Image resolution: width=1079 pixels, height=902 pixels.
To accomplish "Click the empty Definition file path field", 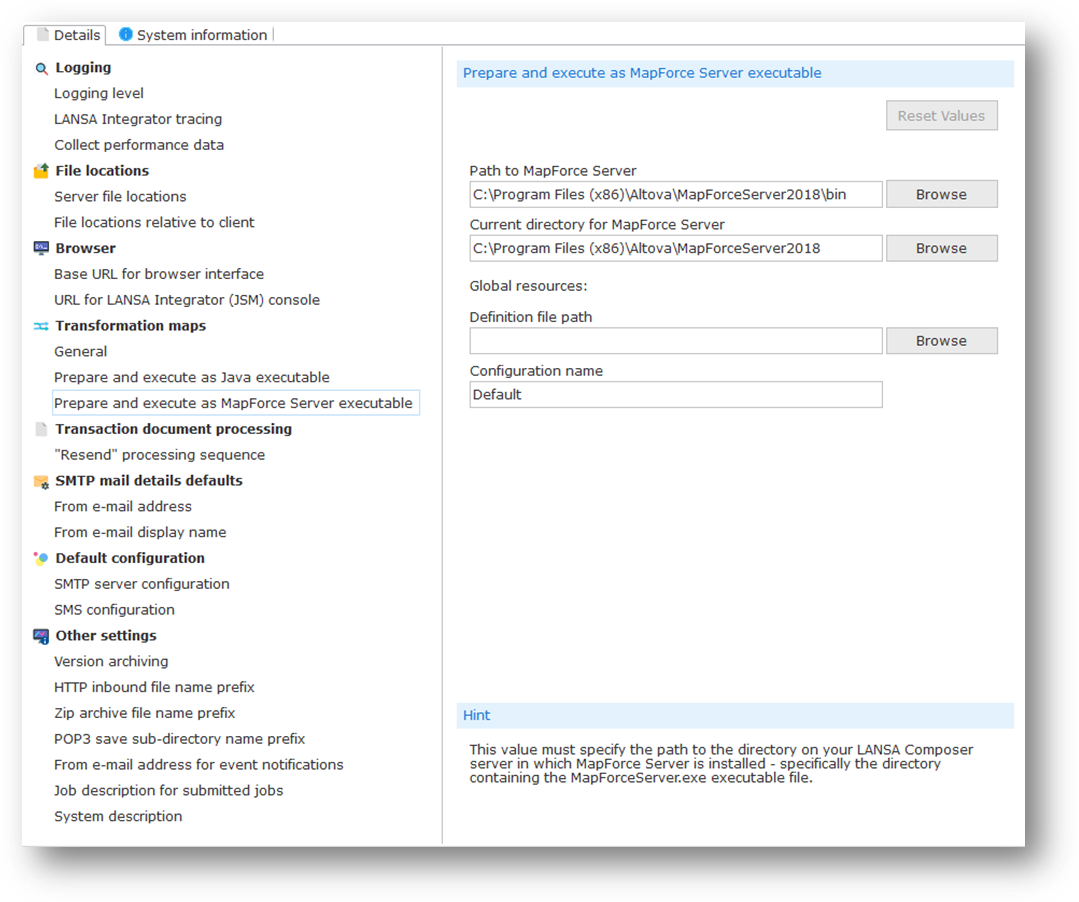I will click(x=676, y=341).
